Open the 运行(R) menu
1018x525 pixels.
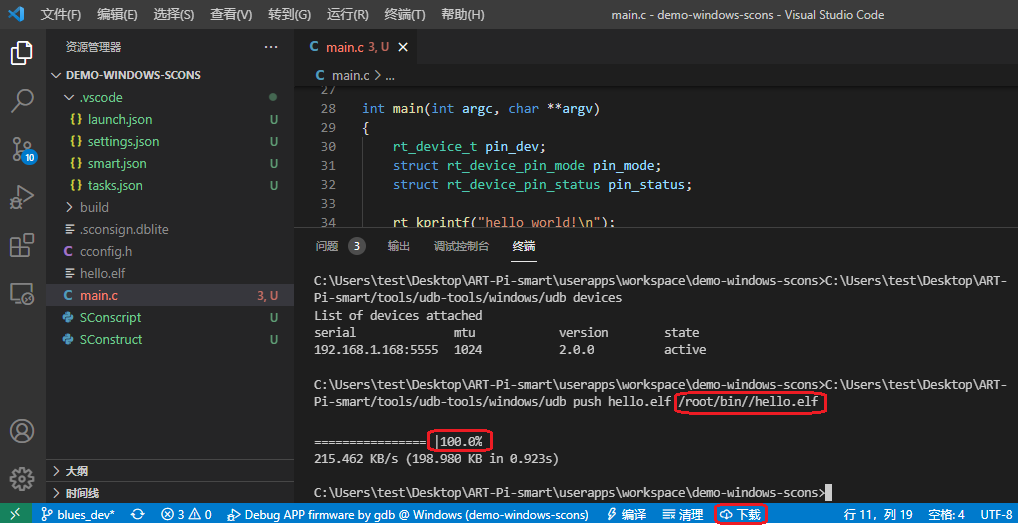pos(347,14)
